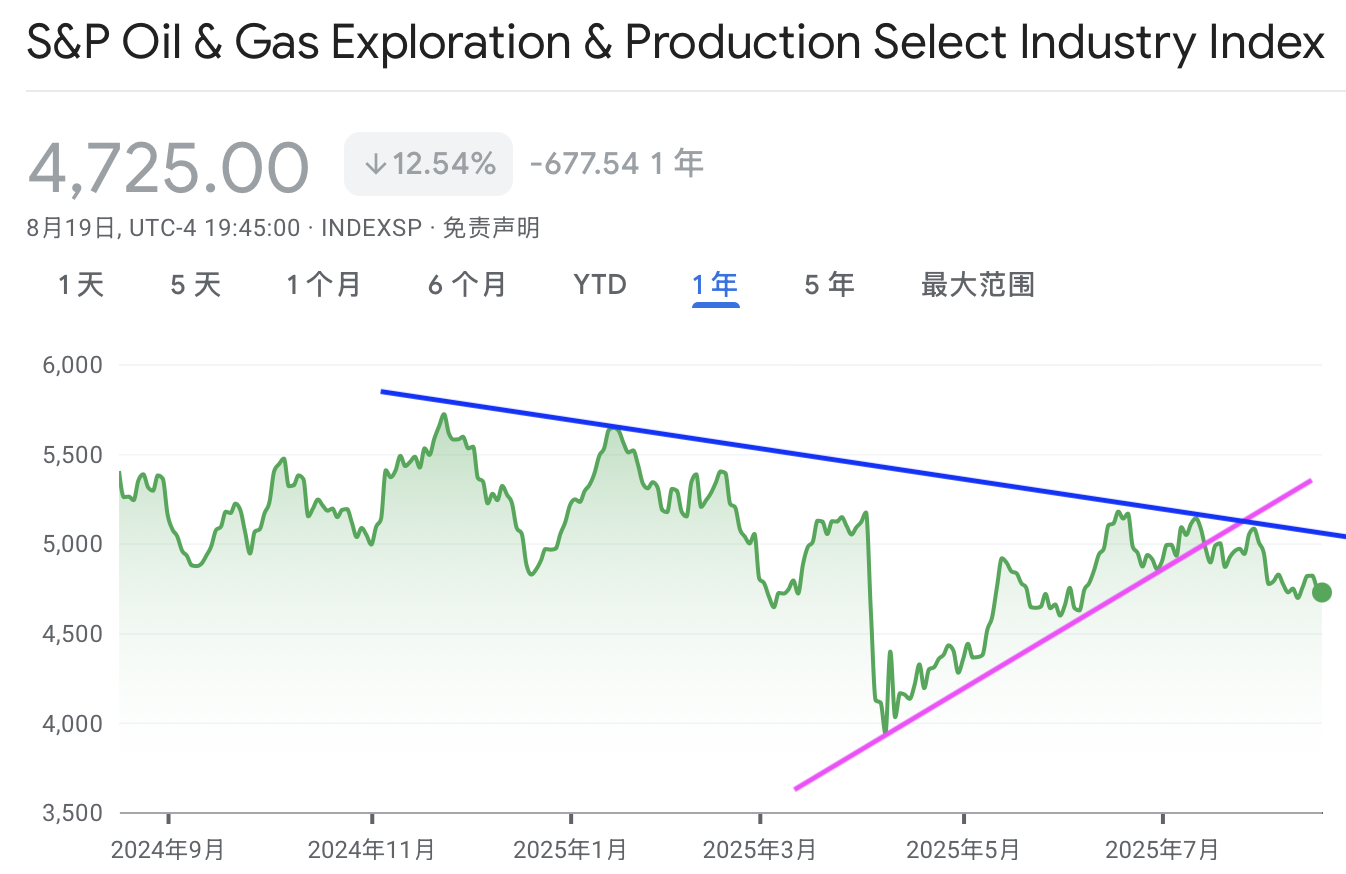Click the 6,000 y-axis label

[75, 365]
